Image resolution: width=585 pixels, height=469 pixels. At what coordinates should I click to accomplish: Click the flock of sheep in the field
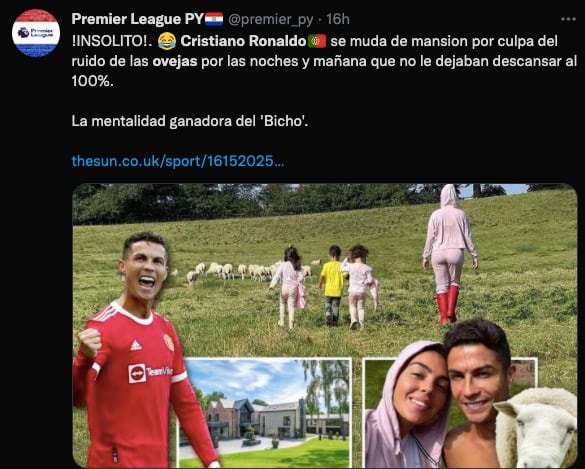[x=244, y=271]
